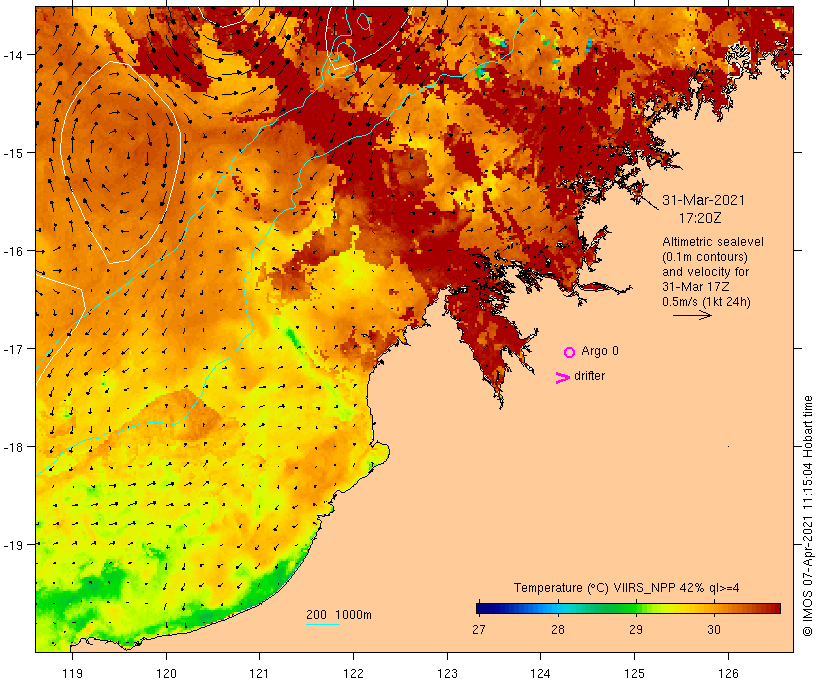Click the magenta Argo 0 circle marker
Screen dimensions: 820x680
pos(570,352)
